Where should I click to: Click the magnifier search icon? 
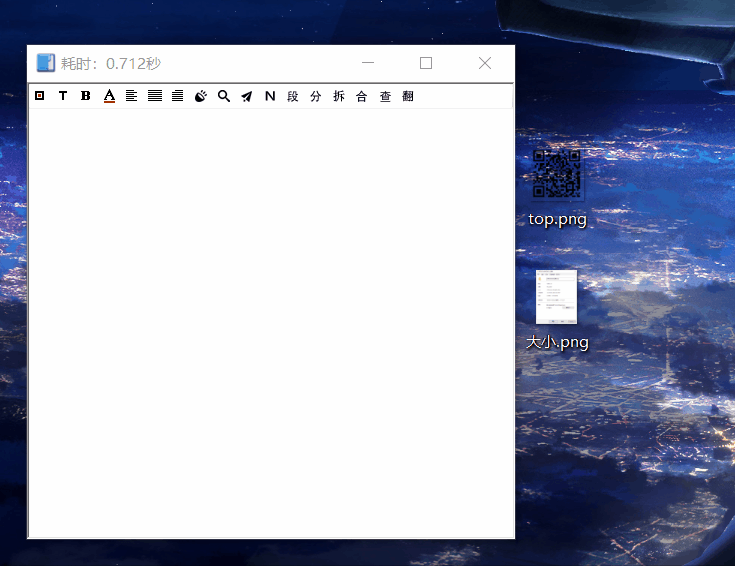click(x=224, y=96)
